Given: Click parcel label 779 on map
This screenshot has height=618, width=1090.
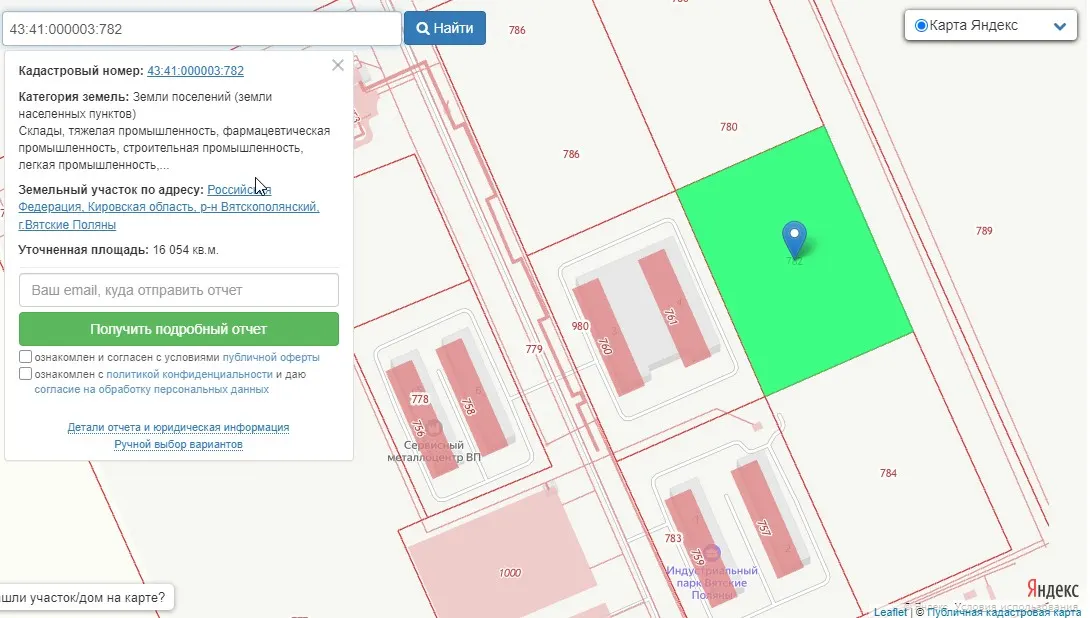Looking at the screenshot, I should (534, 349).
